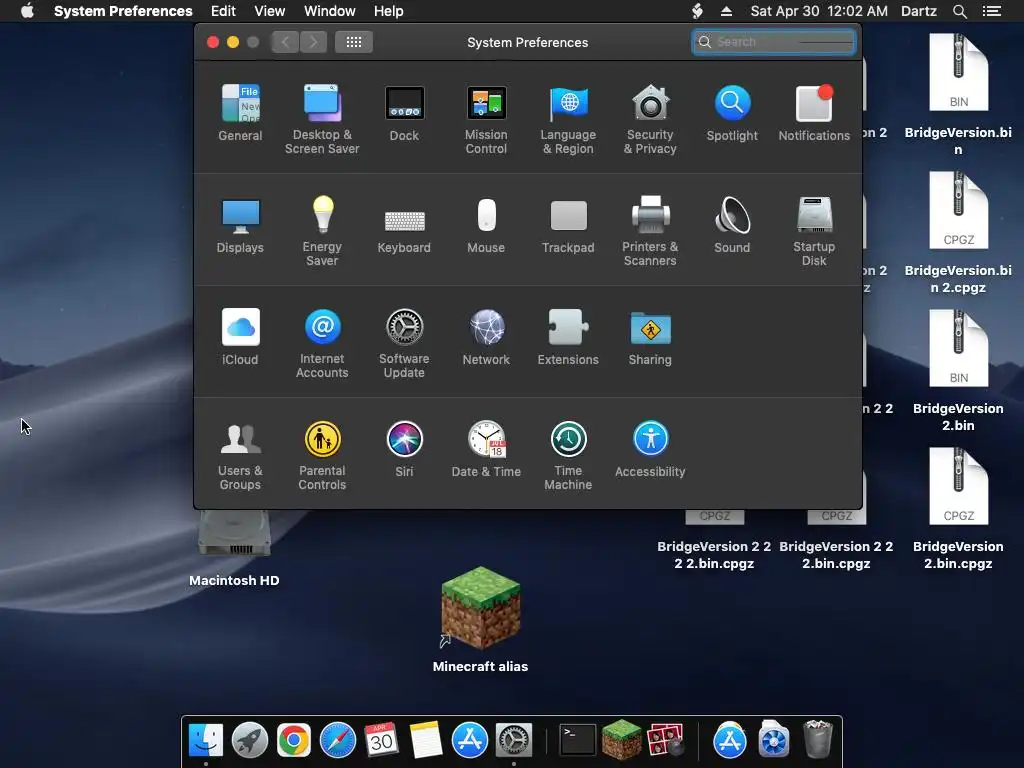
Task: Open the View menu
Action: pyautogui.click(x=270, y=11)
